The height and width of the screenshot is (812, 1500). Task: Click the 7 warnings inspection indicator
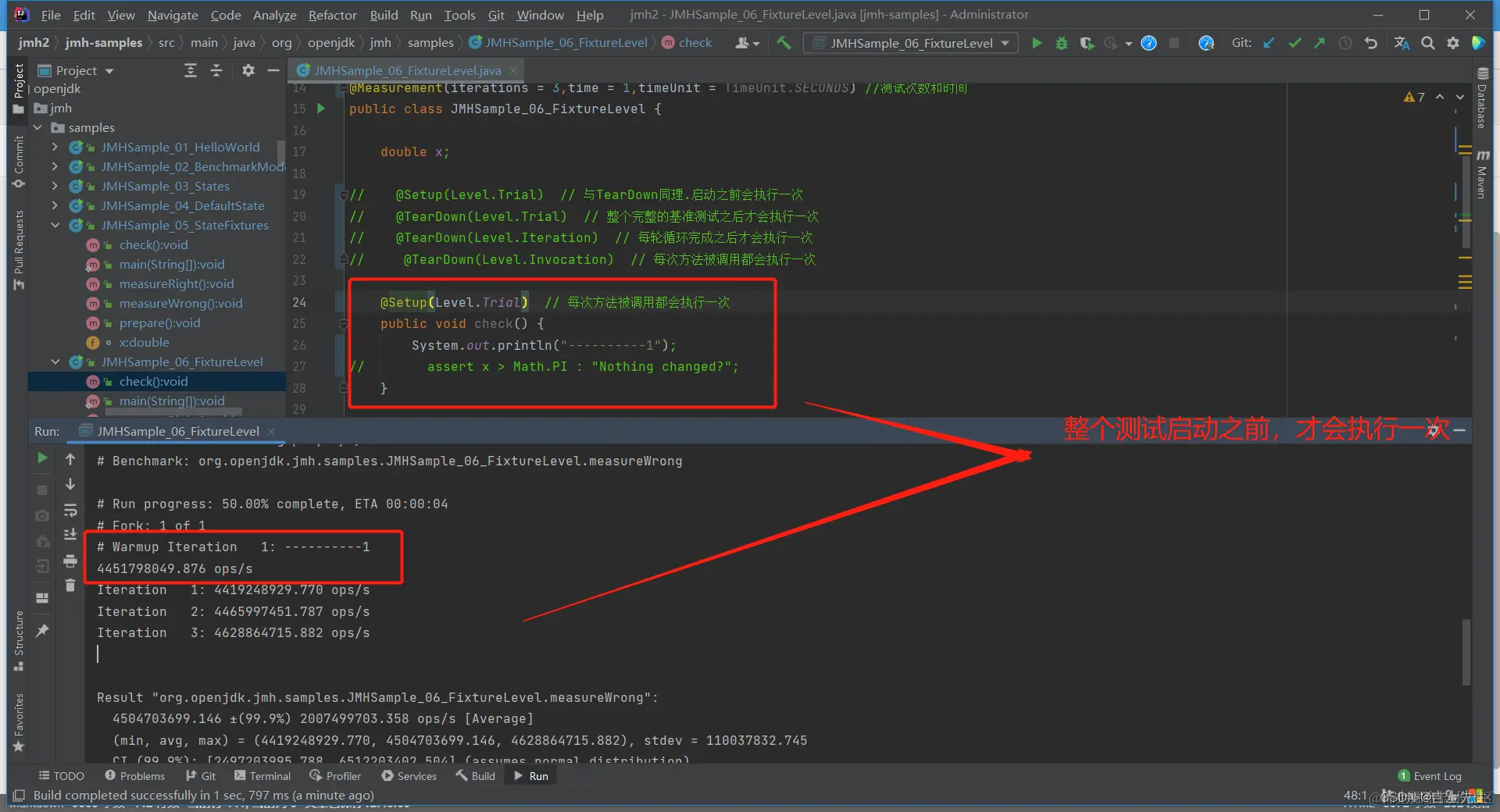point(1414,97)
